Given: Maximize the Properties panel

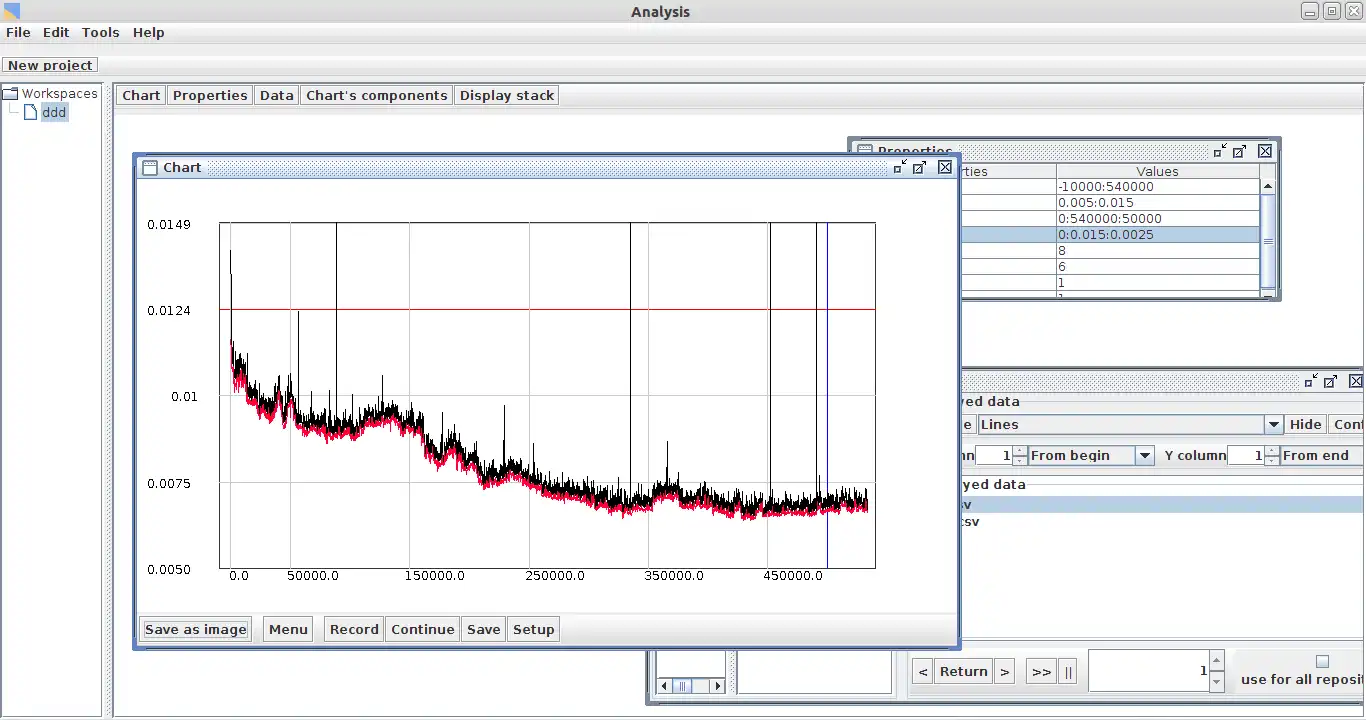Looking at the screenshot, I should tap(1240, 151).
